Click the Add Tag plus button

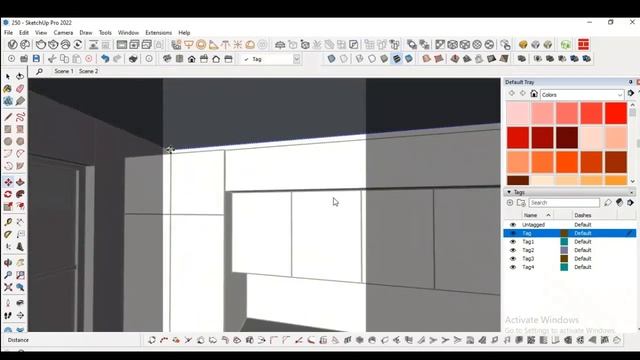tap(510, 202)
